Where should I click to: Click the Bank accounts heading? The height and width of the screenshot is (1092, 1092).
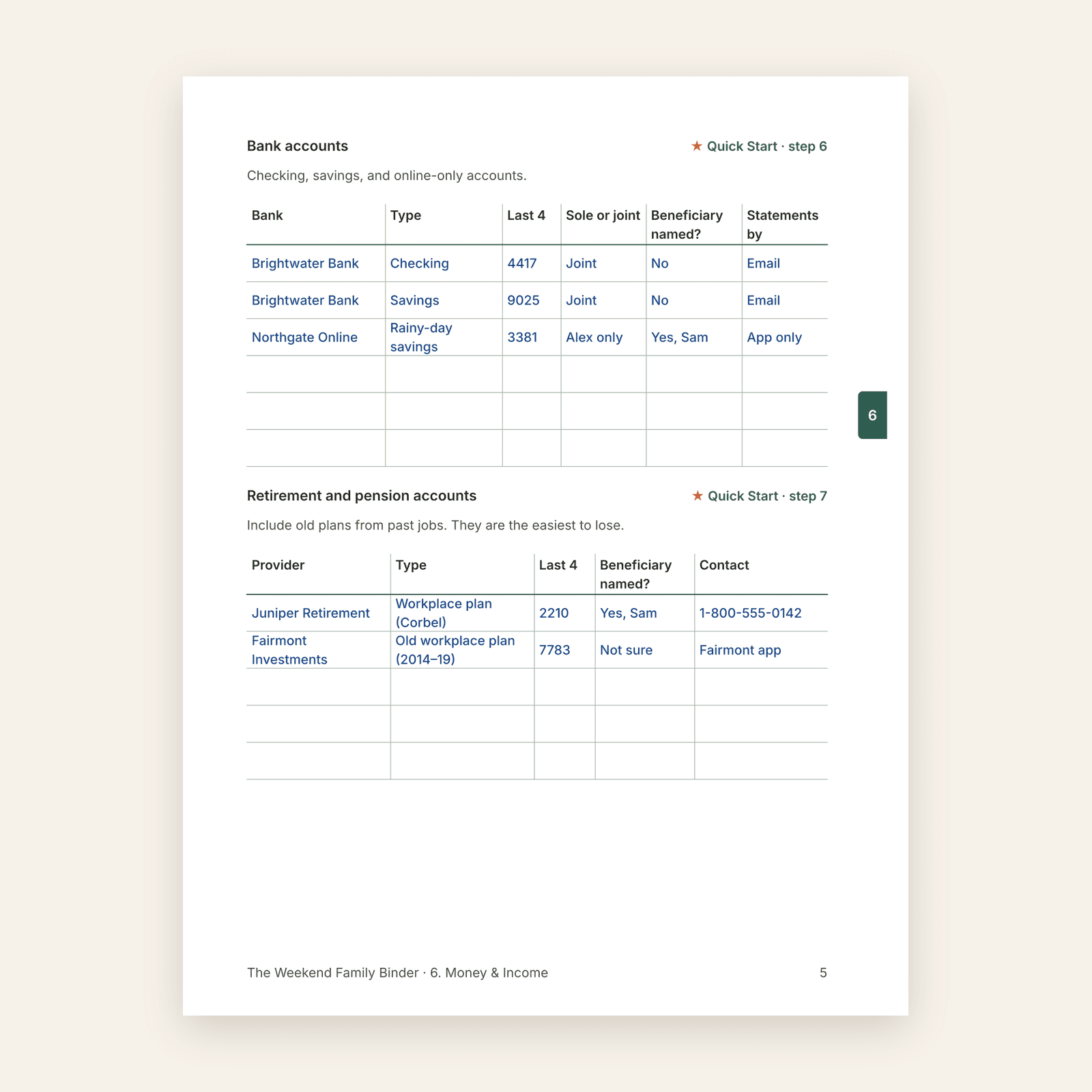pos(298,146)
